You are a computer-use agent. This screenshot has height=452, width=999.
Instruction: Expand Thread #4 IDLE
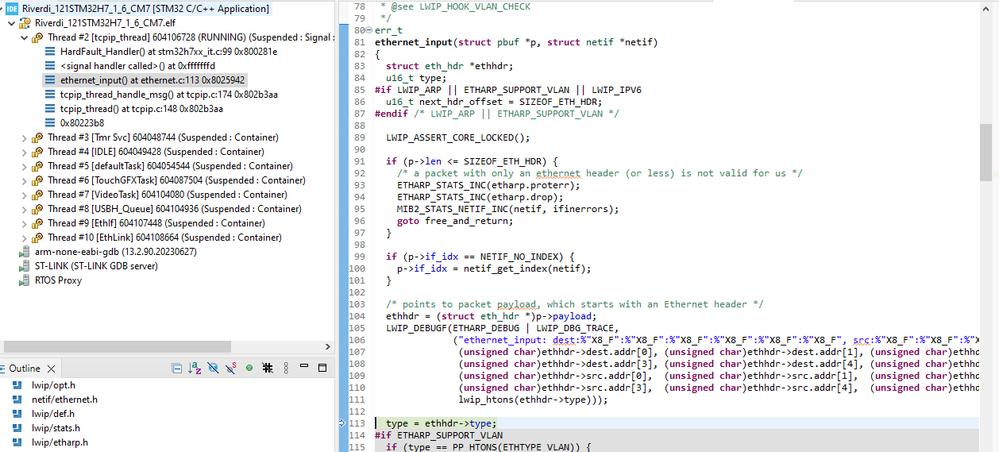point(24,152)
